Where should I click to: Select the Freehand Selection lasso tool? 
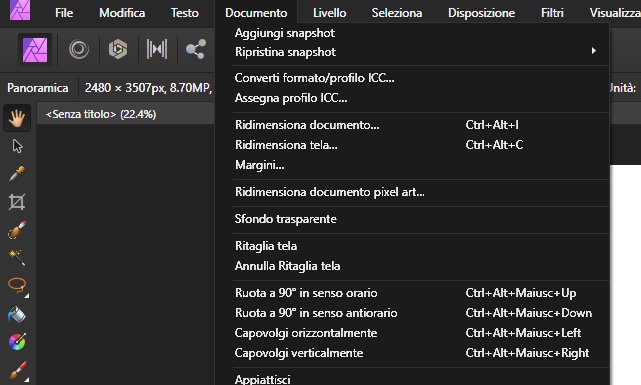tap(17, 285)
